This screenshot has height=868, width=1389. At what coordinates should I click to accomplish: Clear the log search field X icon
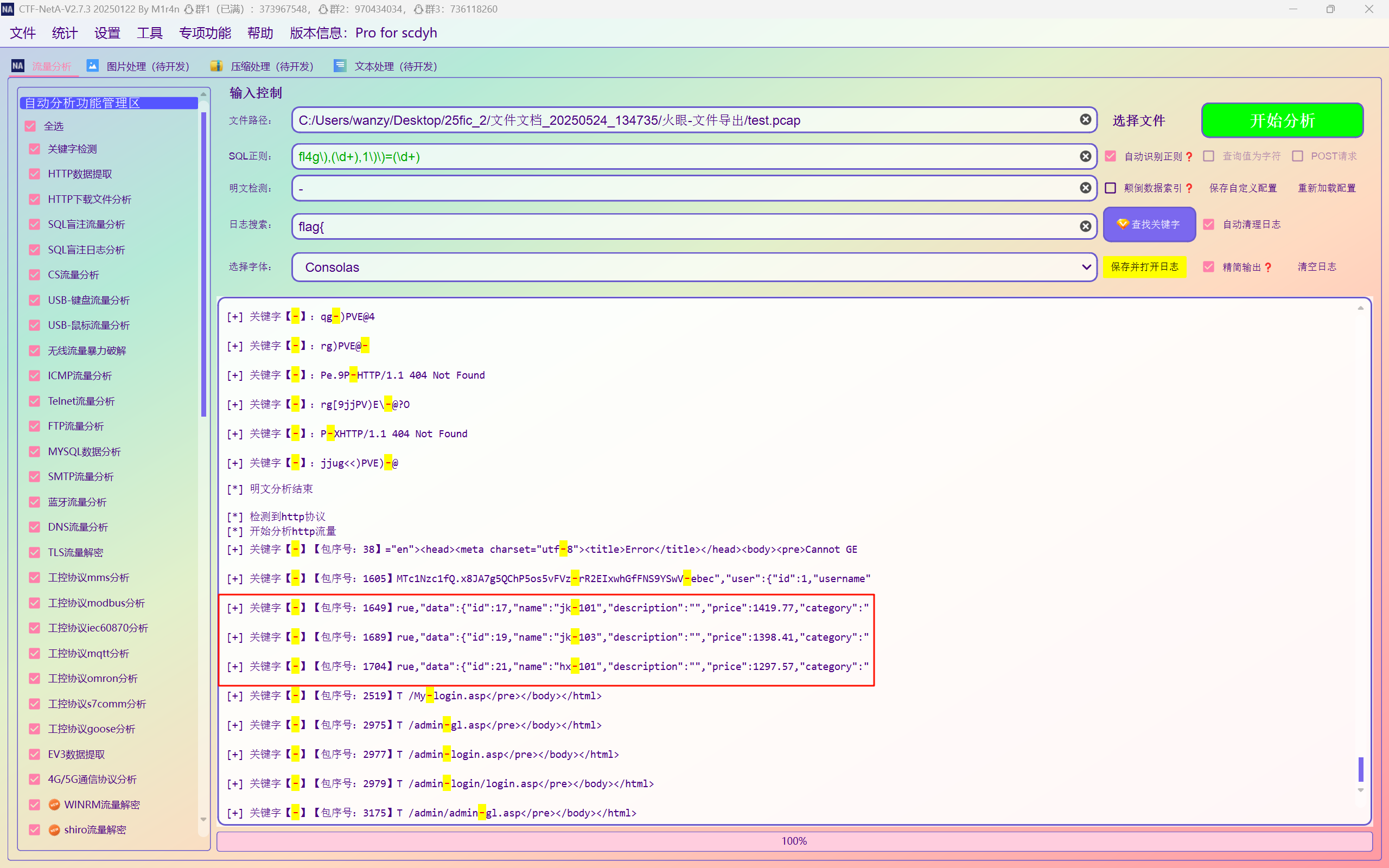(x=1085, y=226)
